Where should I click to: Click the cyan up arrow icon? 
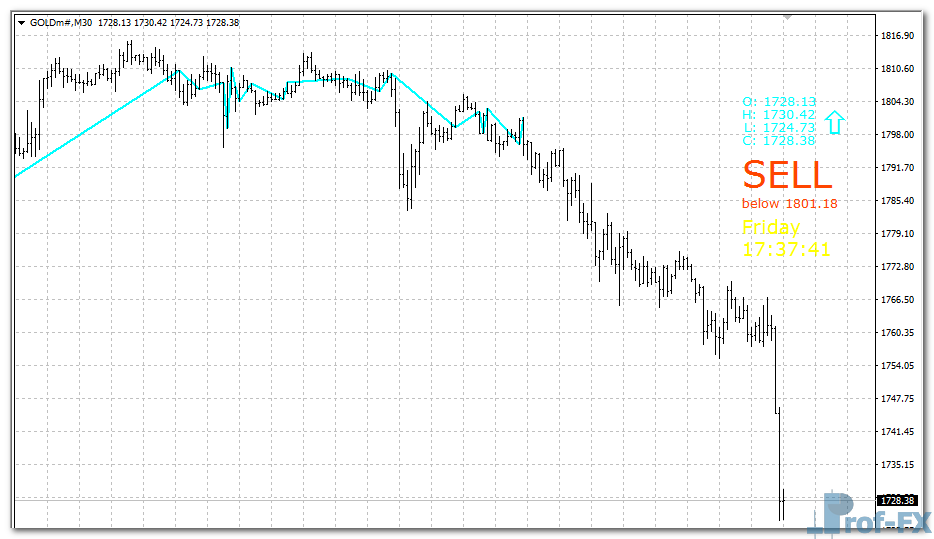click(x=835, y=122)
